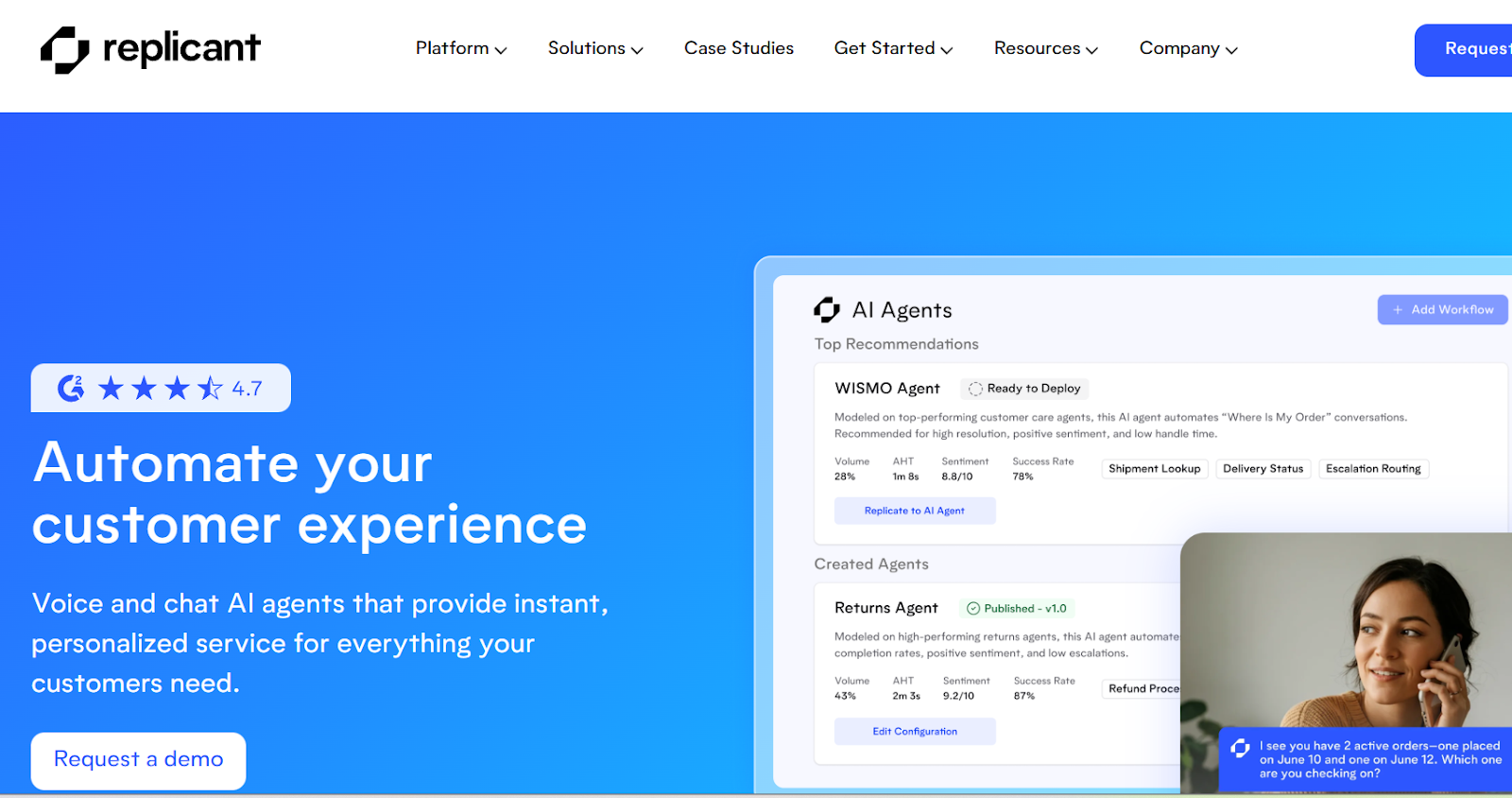Select the Shipment Lookup tag

[x=1154, y=469]
